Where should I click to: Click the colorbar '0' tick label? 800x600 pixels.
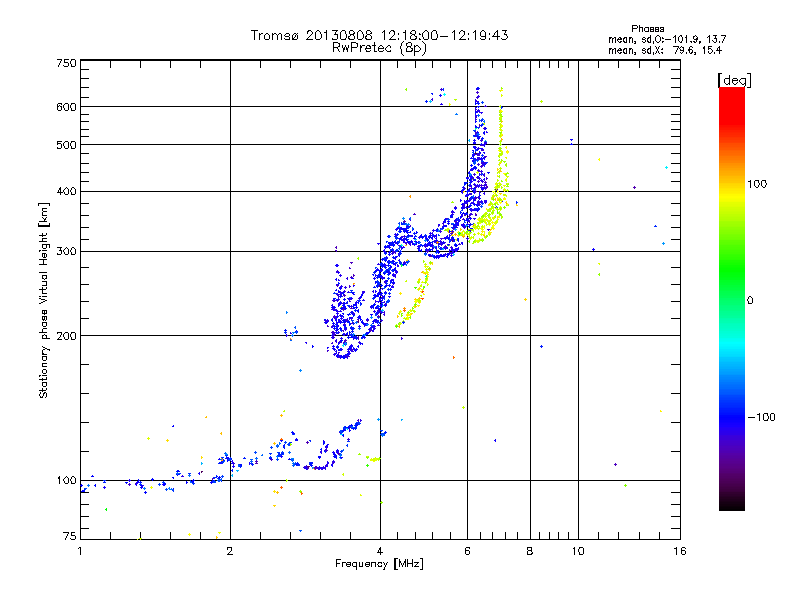(x=749, y=301)
